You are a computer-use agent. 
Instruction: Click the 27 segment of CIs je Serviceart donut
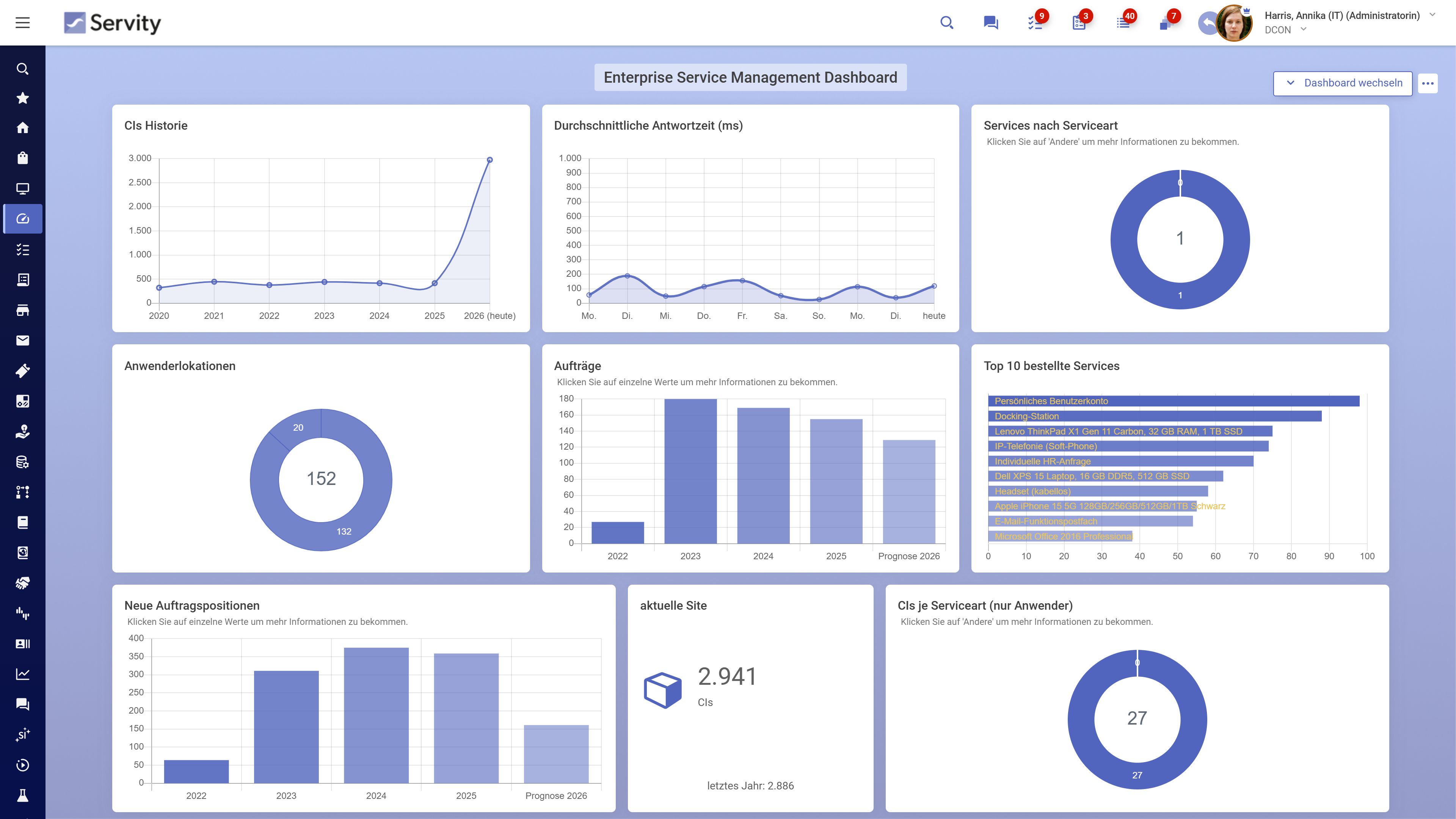(1137, 775)
